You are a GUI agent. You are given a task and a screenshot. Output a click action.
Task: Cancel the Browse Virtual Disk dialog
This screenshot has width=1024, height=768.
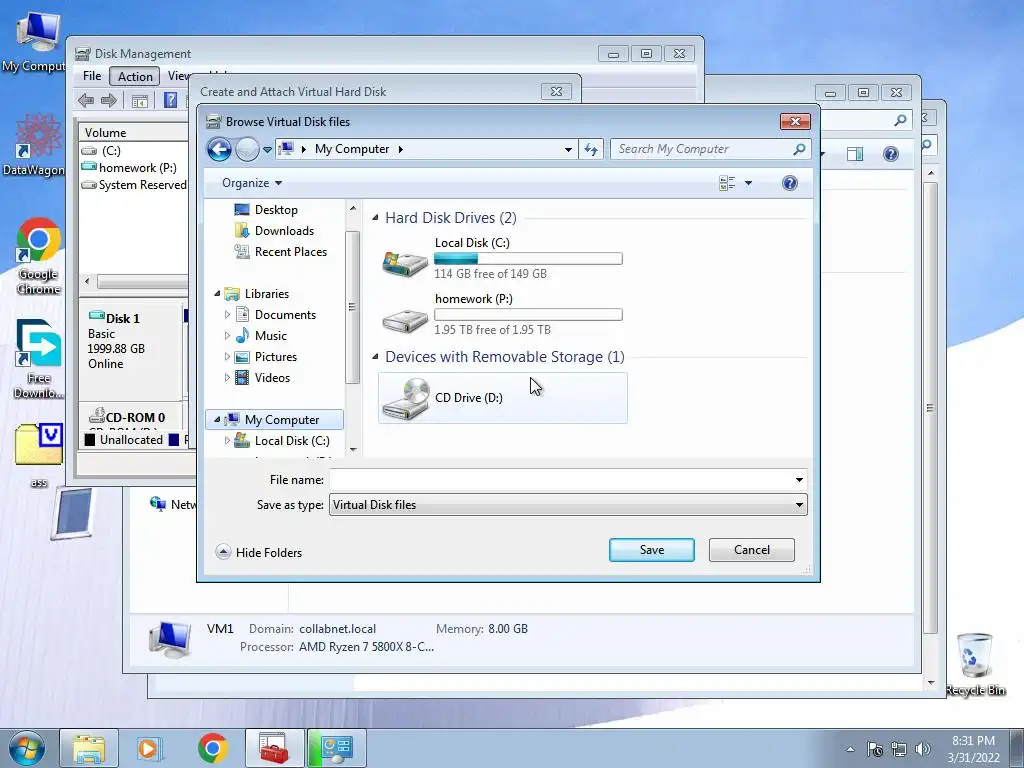pyautogui.click(x=752, y=550)
